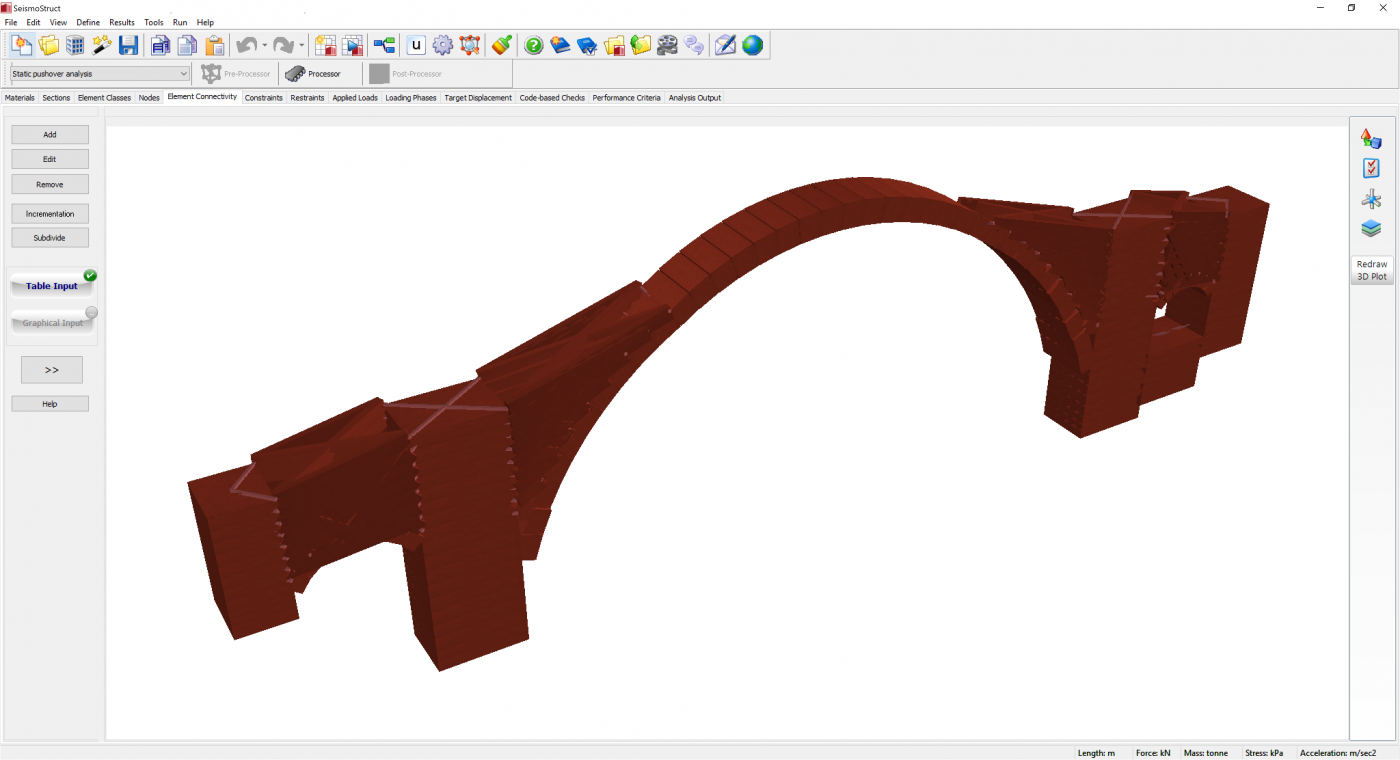Click the movie camera icon in toolbar
1400x760 pixels.
(668, 45)
